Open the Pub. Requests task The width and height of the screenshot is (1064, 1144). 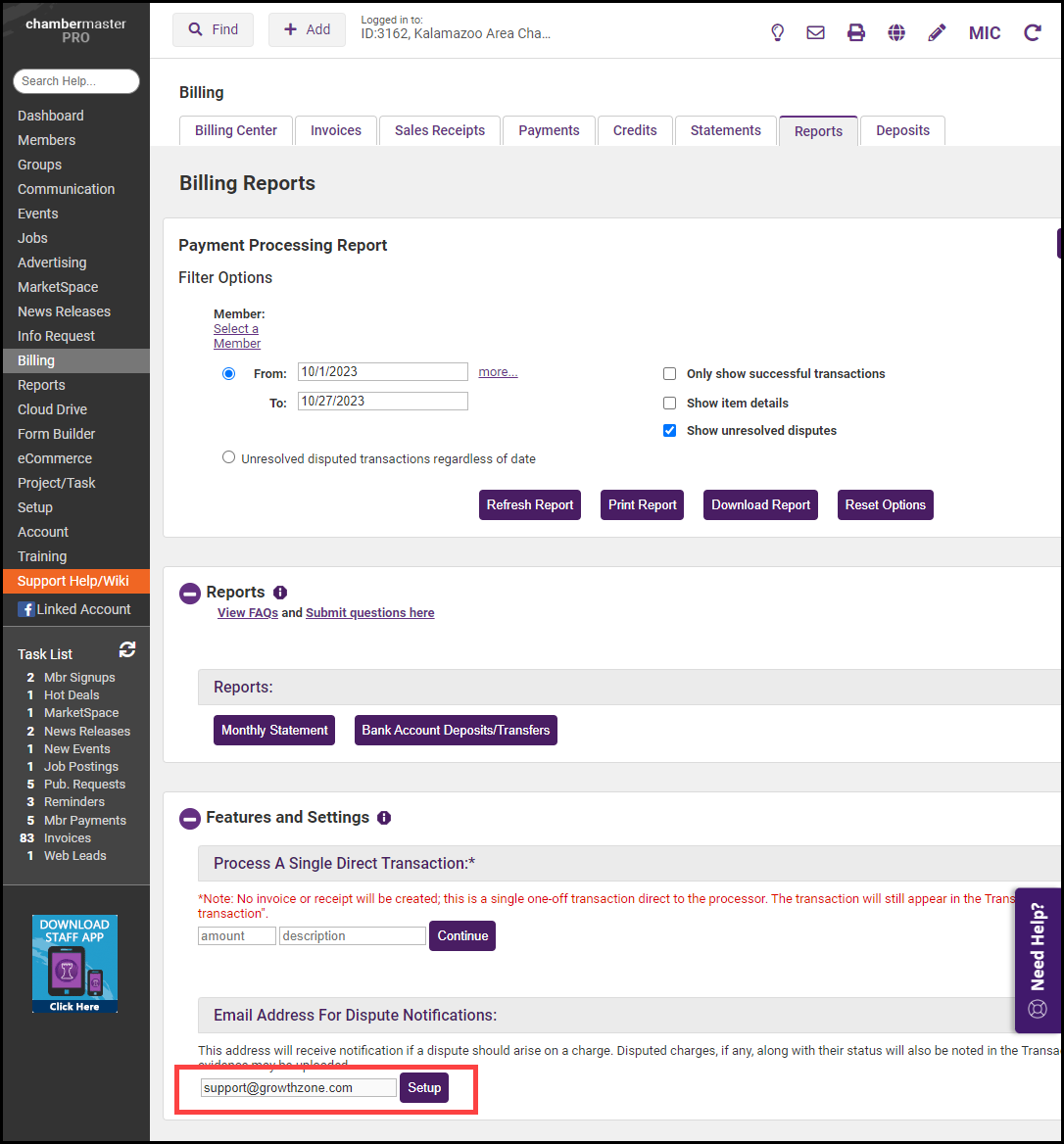84,785
